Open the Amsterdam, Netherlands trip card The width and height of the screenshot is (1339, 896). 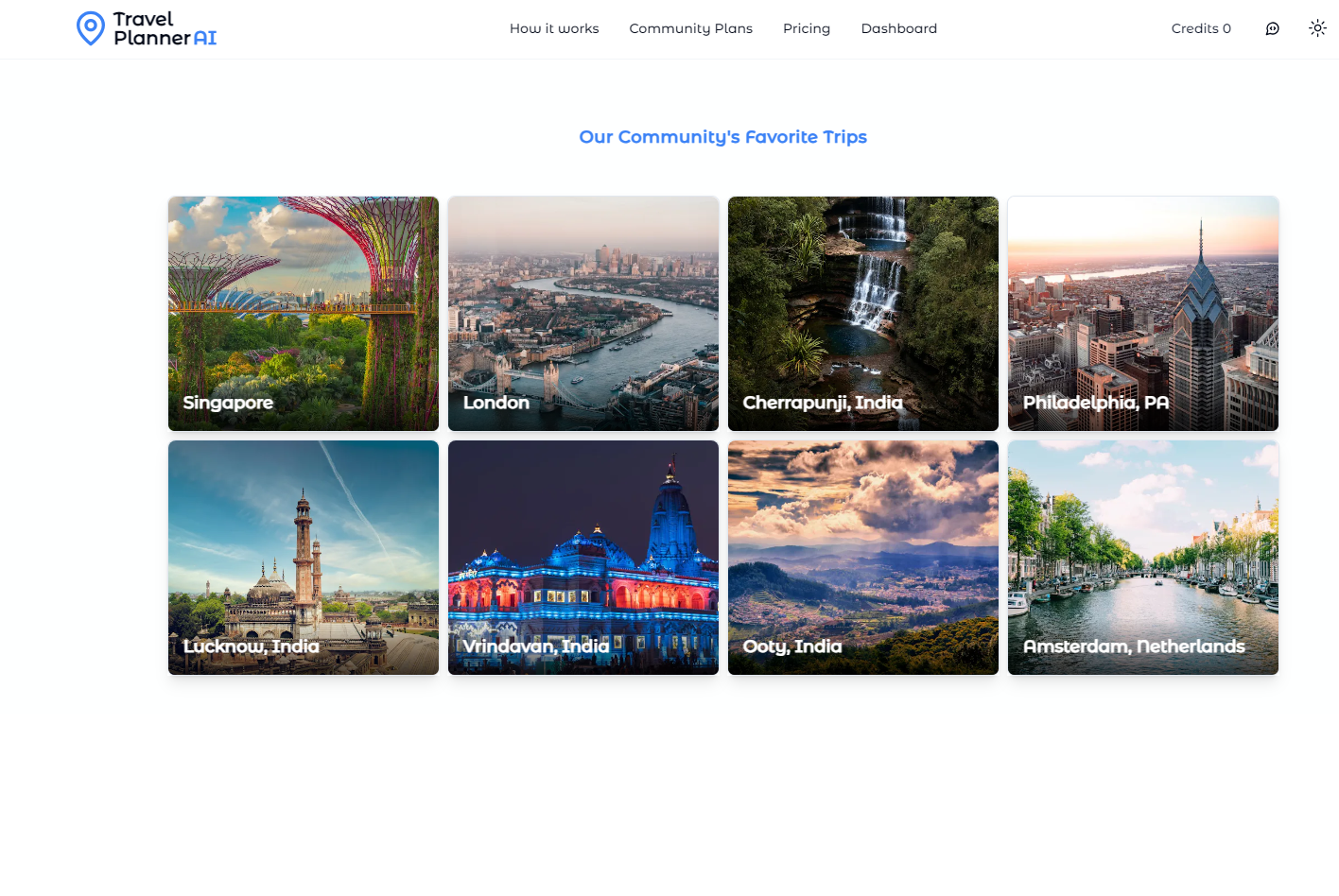click(1143, 558)
